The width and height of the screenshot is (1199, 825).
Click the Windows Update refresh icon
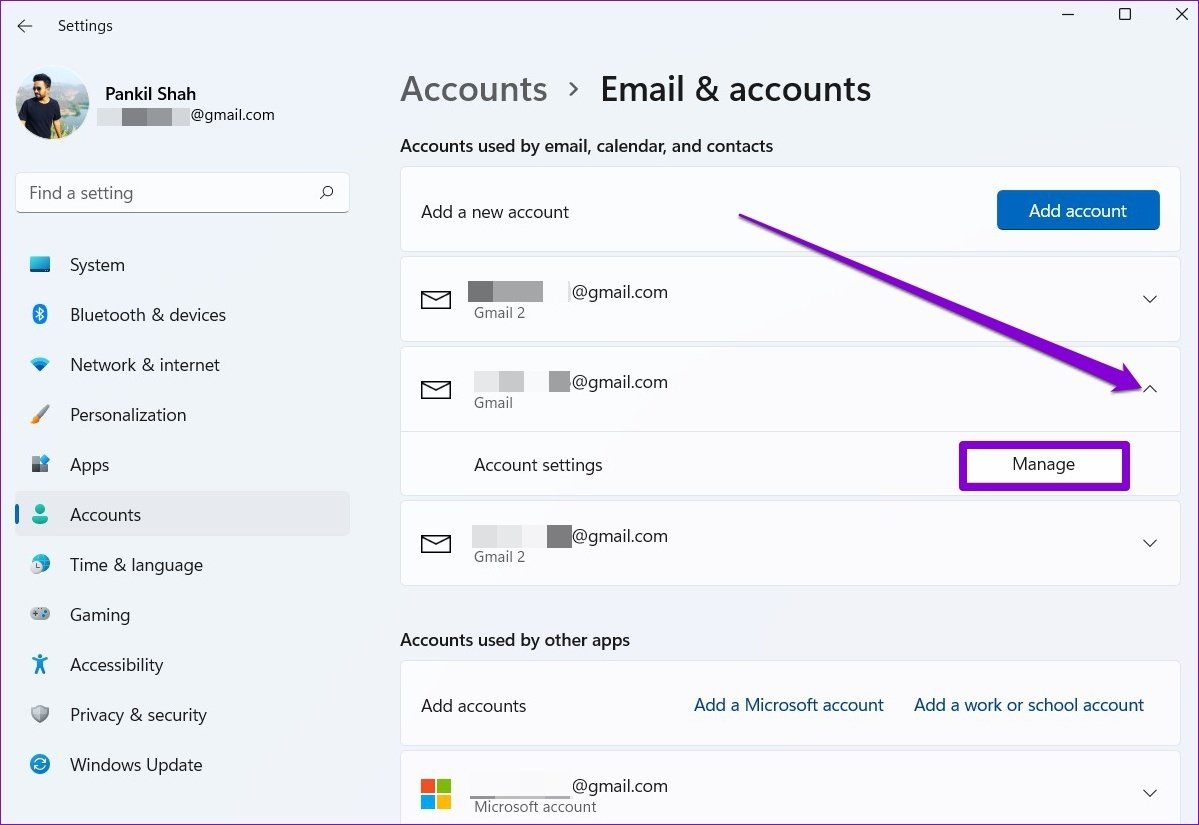(x=40, y=765)
